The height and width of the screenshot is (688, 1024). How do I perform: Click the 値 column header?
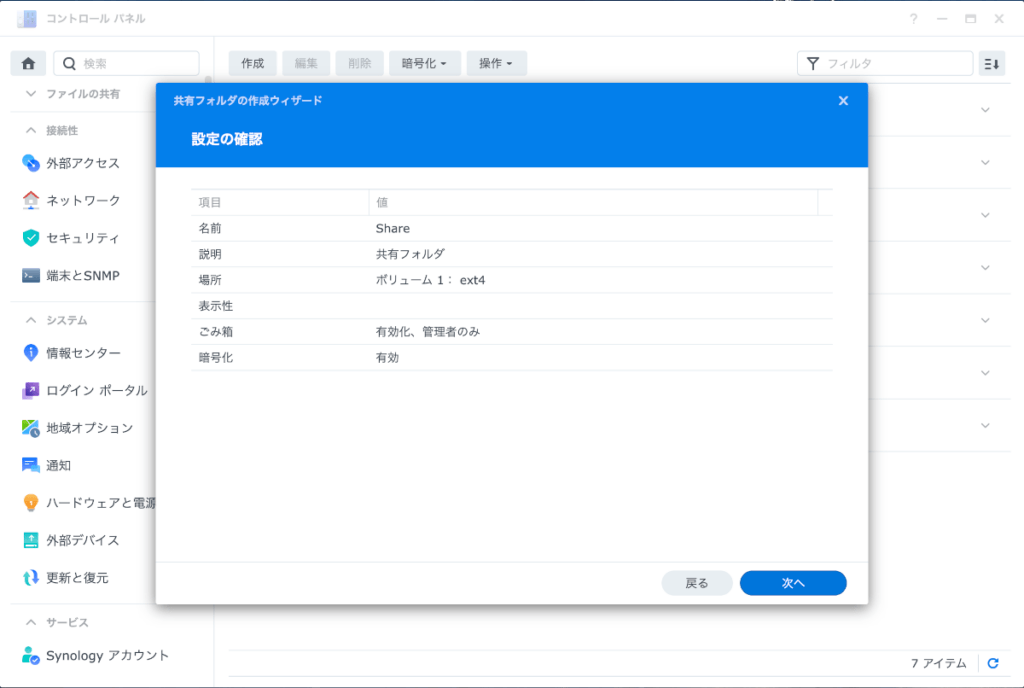[x=593, y=202]
